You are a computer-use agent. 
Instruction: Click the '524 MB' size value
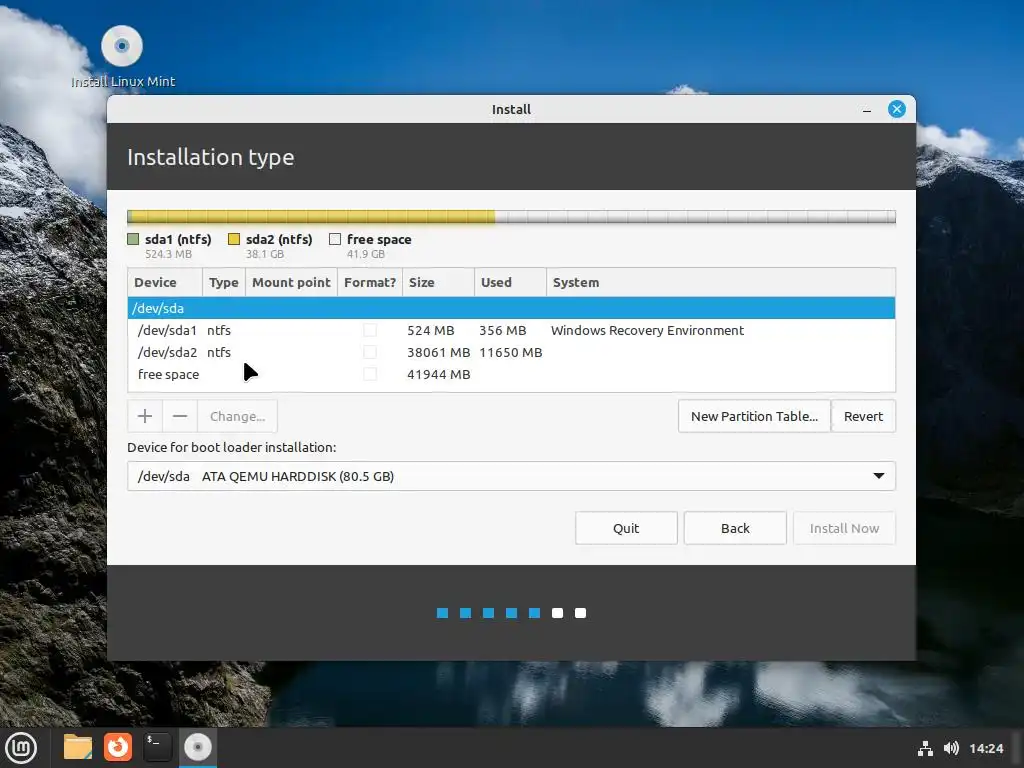tap(430, 330)
